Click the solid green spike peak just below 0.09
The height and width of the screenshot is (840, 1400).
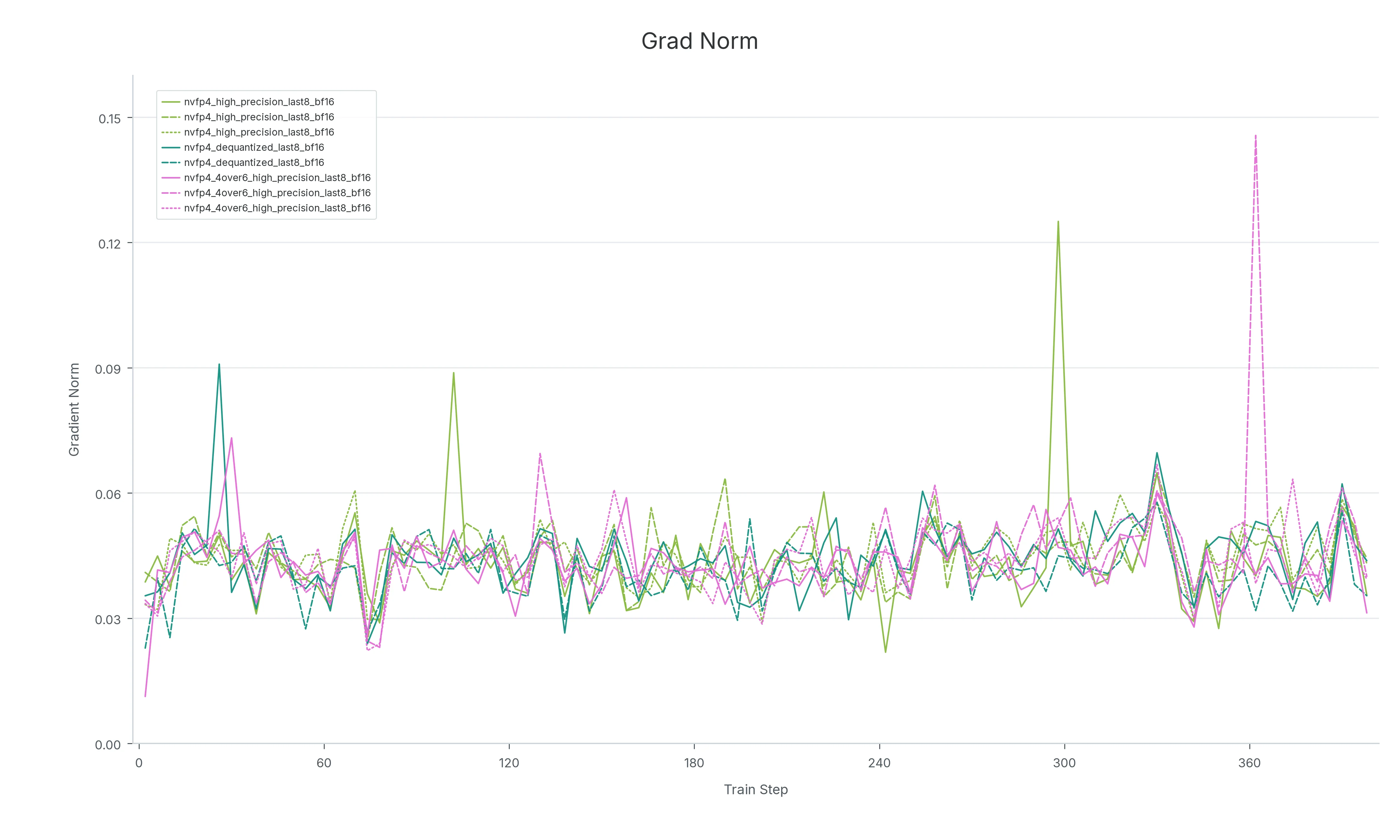pyautogui.click(x=453, y=372)
